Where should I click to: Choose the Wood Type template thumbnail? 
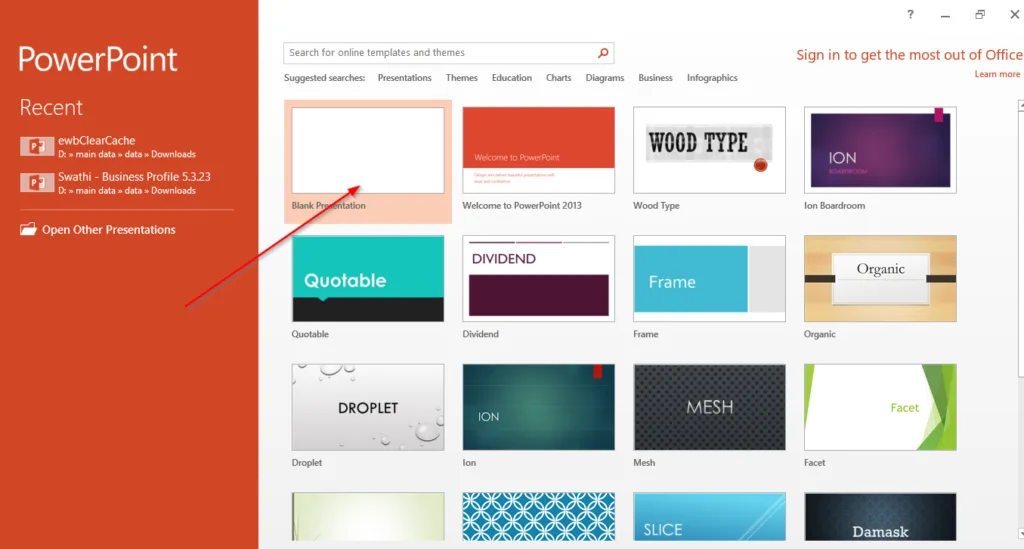tap(709, 150)
